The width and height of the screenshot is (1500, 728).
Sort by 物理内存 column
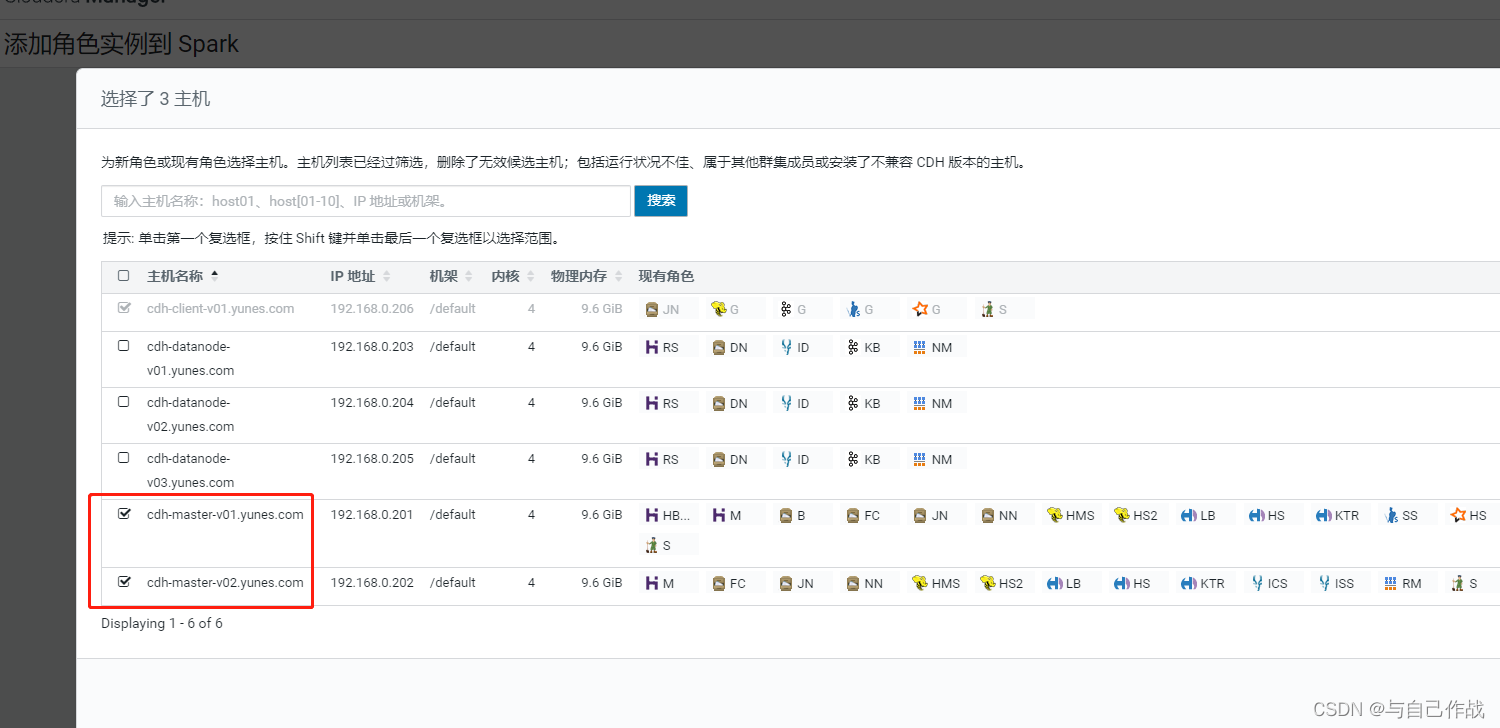point(587,276)
